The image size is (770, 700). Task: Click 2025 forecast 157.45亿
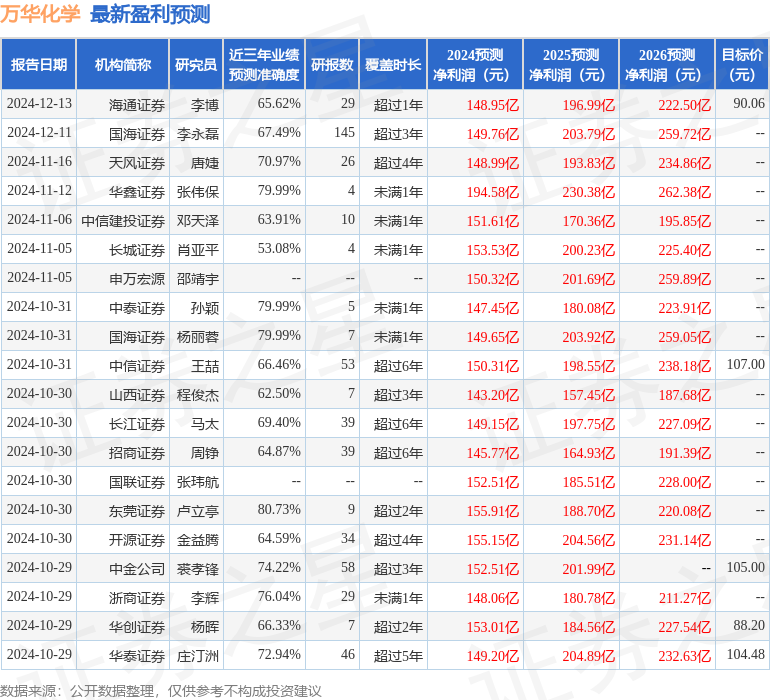(588, 394)
